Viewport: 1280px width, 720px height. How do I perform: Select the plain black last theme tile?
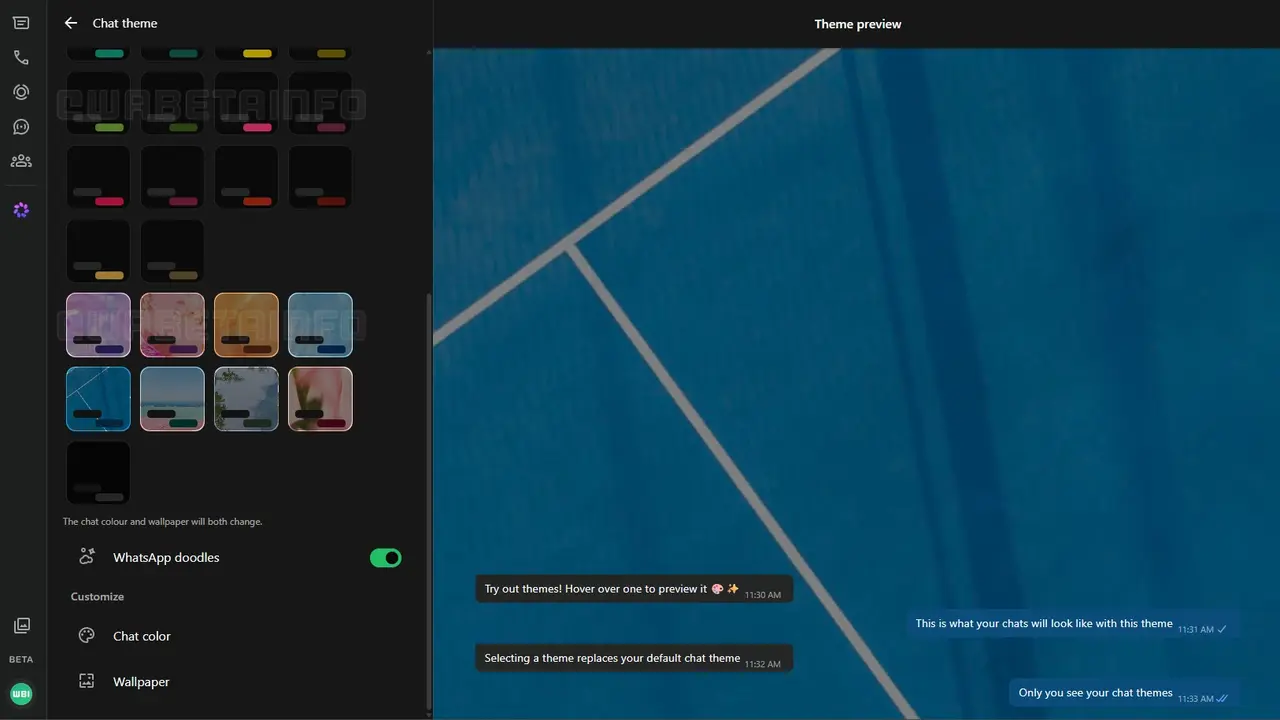coord(98,473)
